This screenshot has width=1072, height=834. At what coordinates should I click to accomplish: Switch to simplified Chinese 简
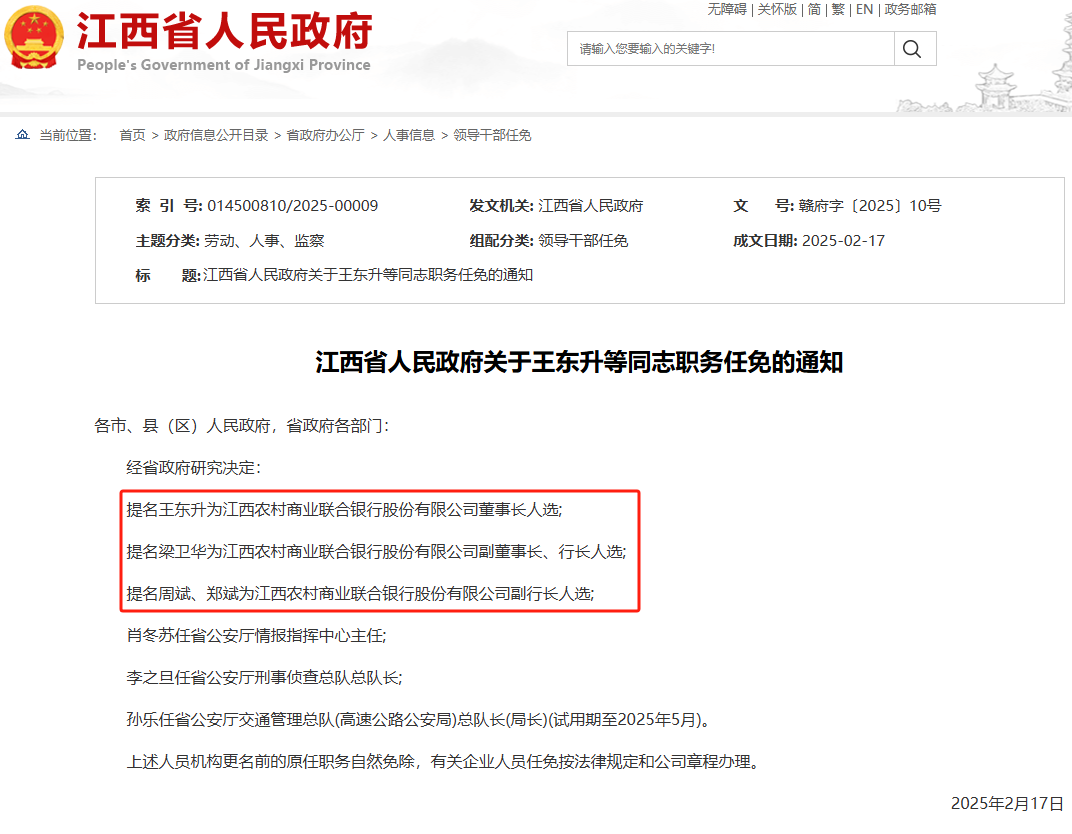click(x=815, y=9)
